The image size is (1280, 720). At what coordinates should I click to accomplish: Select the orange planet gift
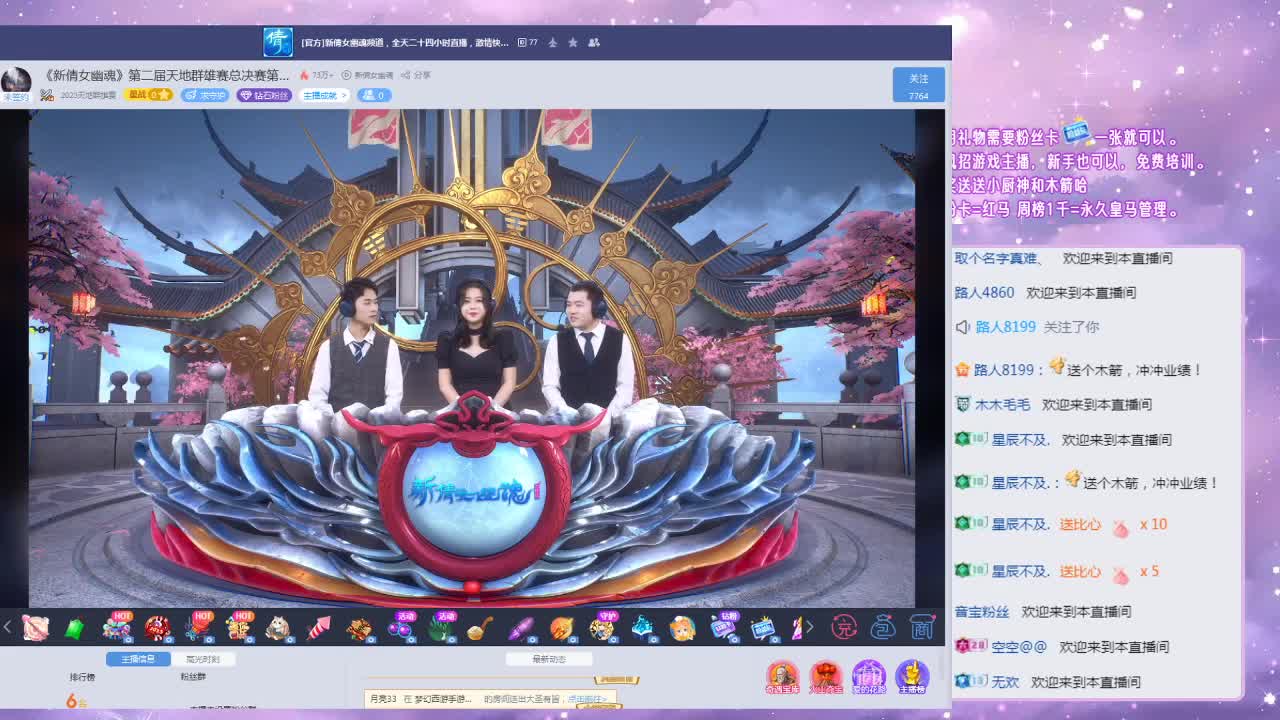[562, 628]
